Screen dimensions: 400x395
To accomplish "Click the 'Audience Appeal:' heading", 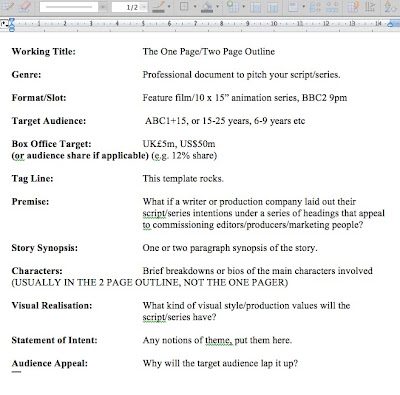I will tap(50, 363).
